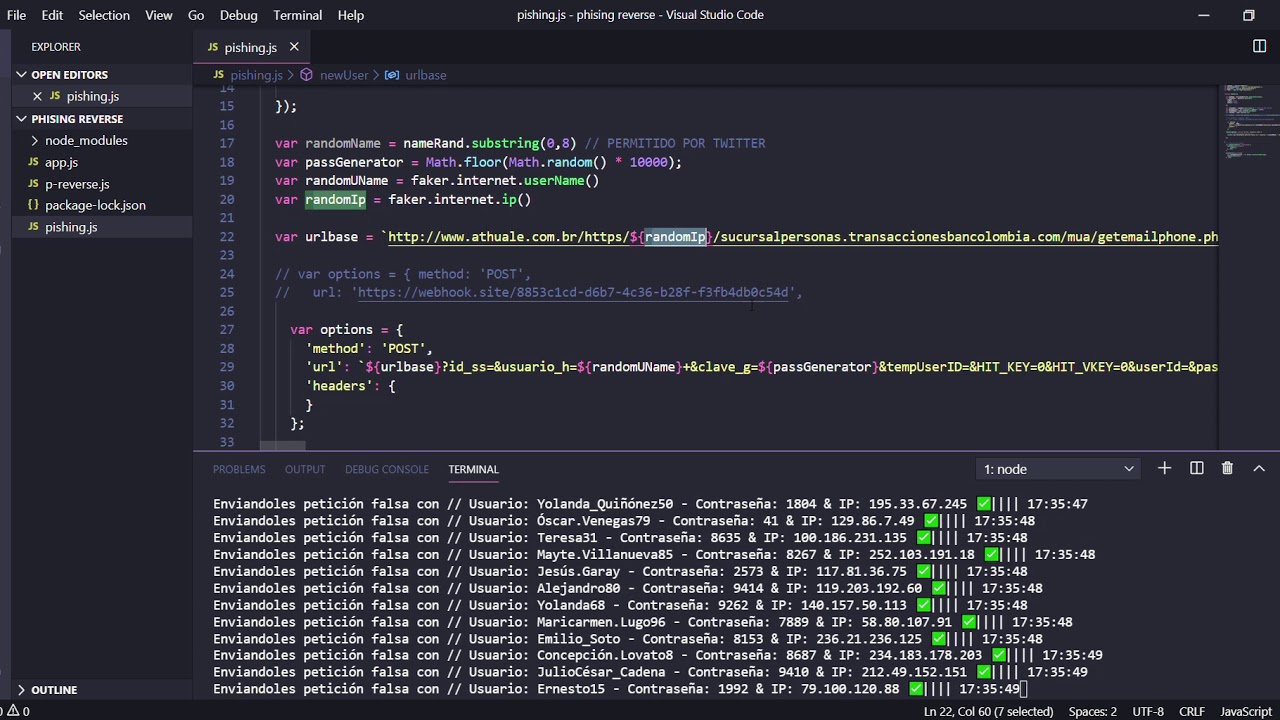Click the newUser symbol icon in breadcrumbs
The width and height of the screenshot is (1280, 720).
click(x=306, y=75)
